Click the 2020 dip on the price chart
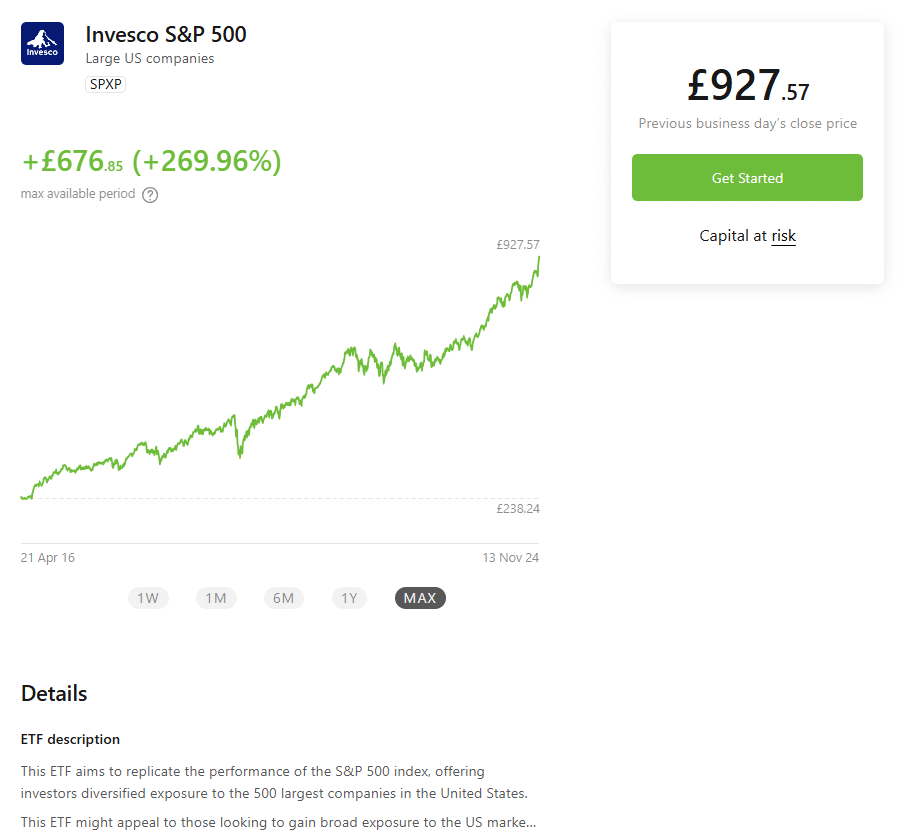This screenshot has width=907, height=839. (239, 454)
